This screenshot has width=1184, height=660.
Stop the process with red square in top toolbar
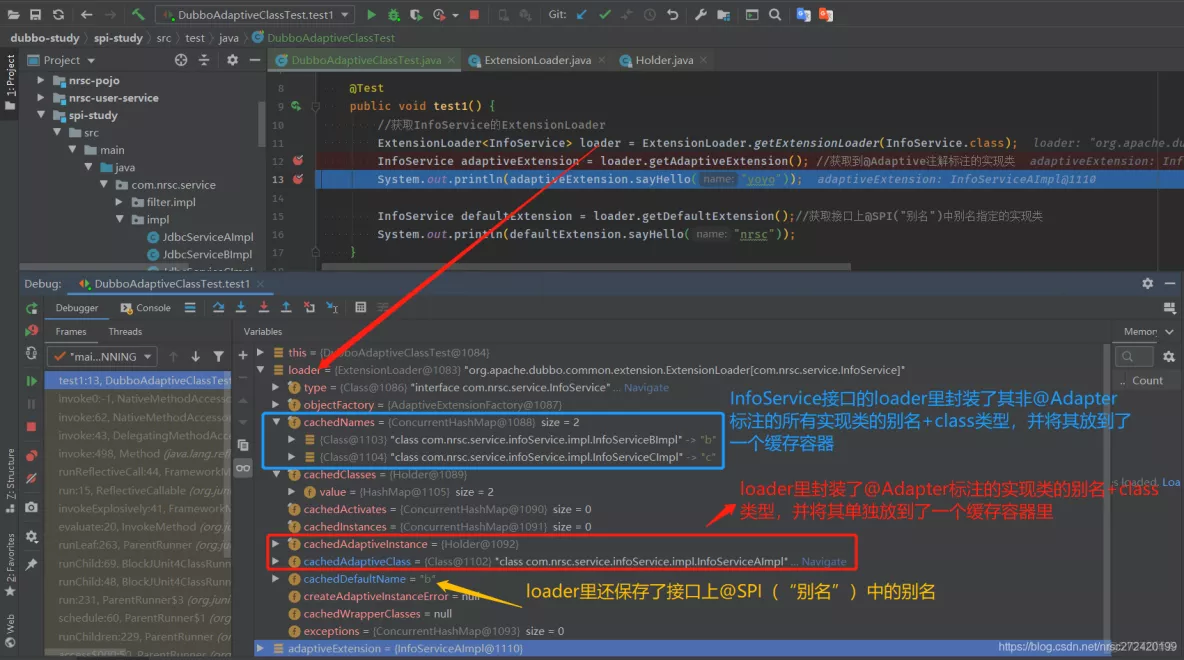[x=474, y=14]
